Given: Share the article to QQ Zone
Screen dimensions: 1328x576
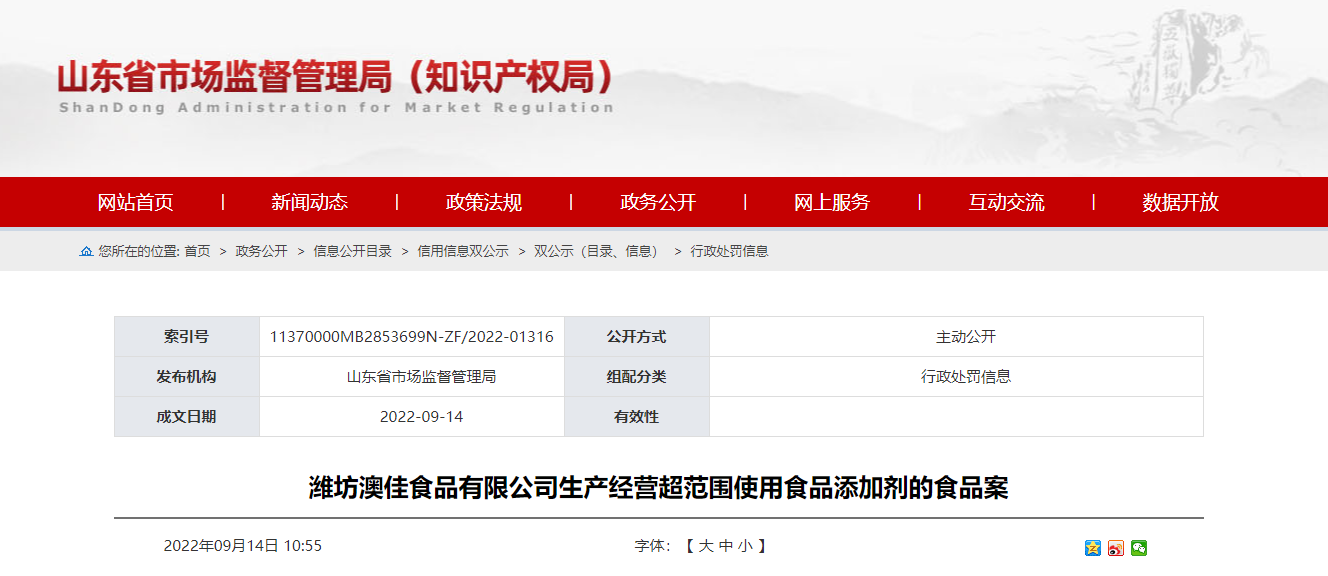Looking at the screenshot, I should tap(1092, 548).
